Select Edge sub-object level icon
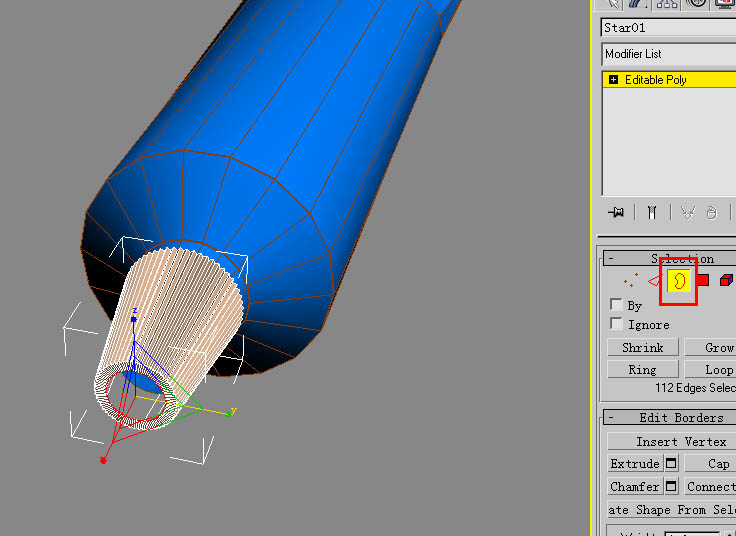This screenshot has height=536, width=736. (653, 281)
